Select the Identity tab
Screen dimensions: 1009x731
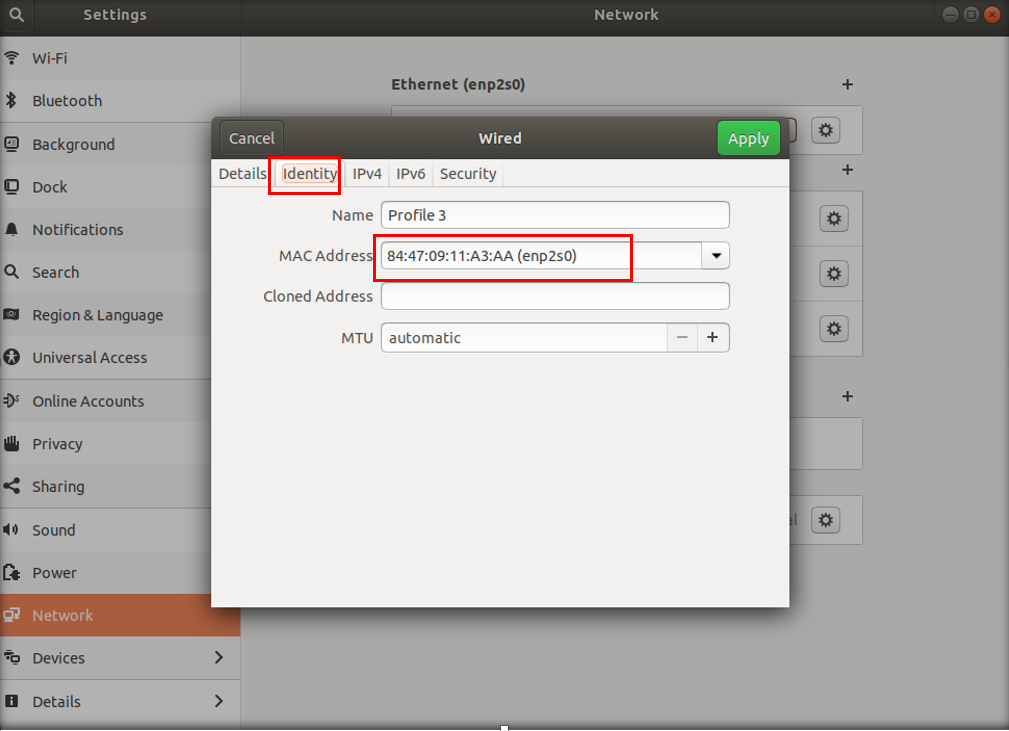(310, 174)
